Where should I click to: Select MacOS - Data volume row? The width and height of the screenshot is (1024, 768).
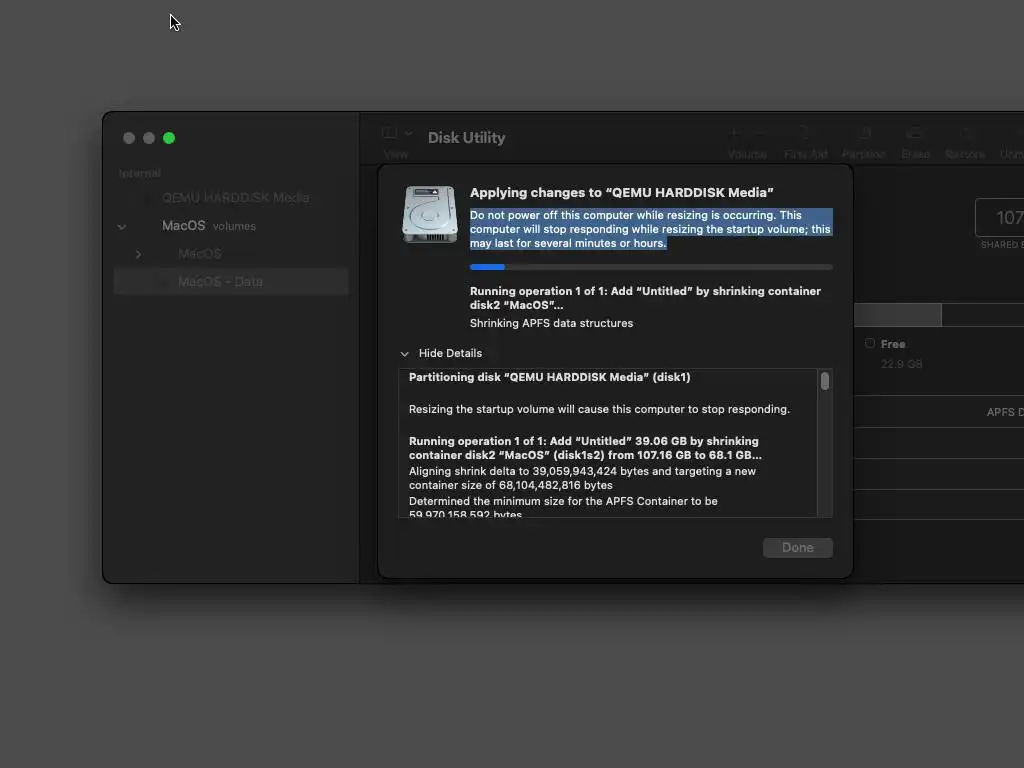(231, 281)
